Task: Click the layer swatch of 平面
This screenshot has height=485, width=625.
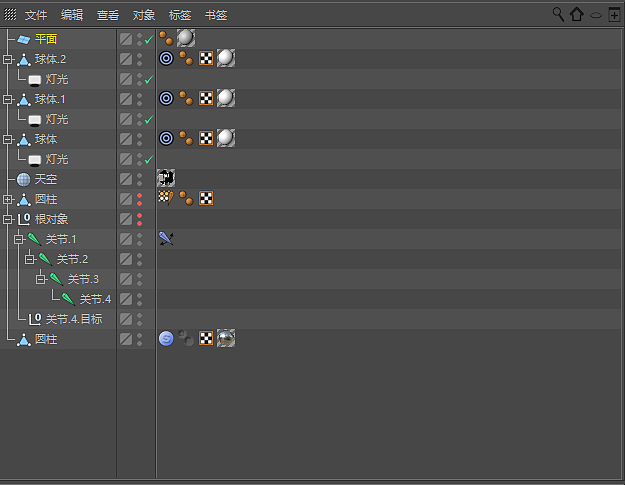Action: pyautogui.click(x=126, y=39)
